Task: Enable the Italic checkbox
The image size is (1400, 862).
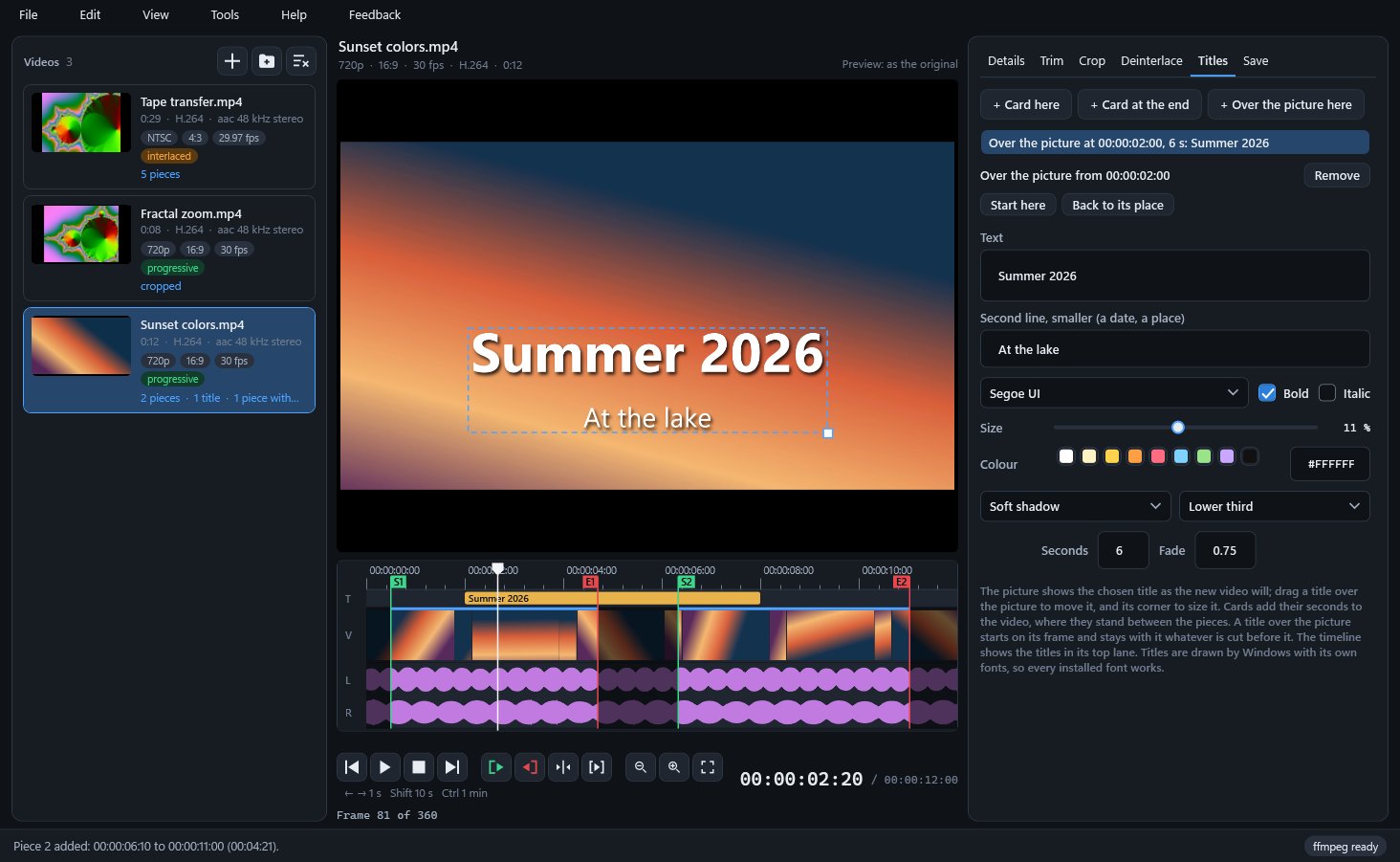Action: point(1327,393)
